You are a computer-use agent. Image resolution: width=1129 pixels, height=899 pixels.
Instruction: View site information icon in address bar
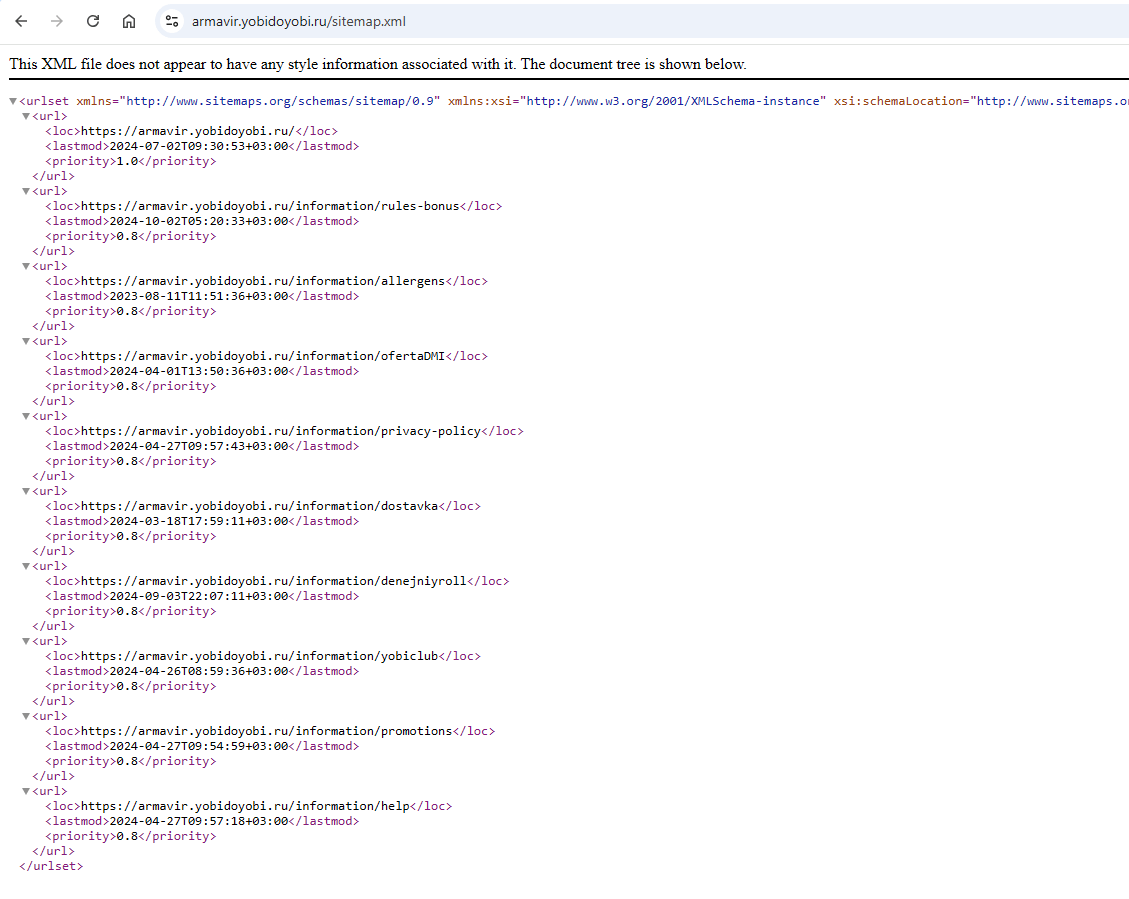point(172,21)
